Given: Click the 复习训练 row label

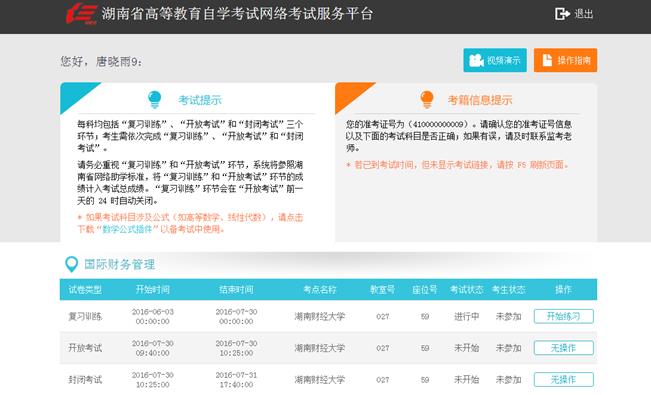Looking at the screenshot, I should [85, 316].
